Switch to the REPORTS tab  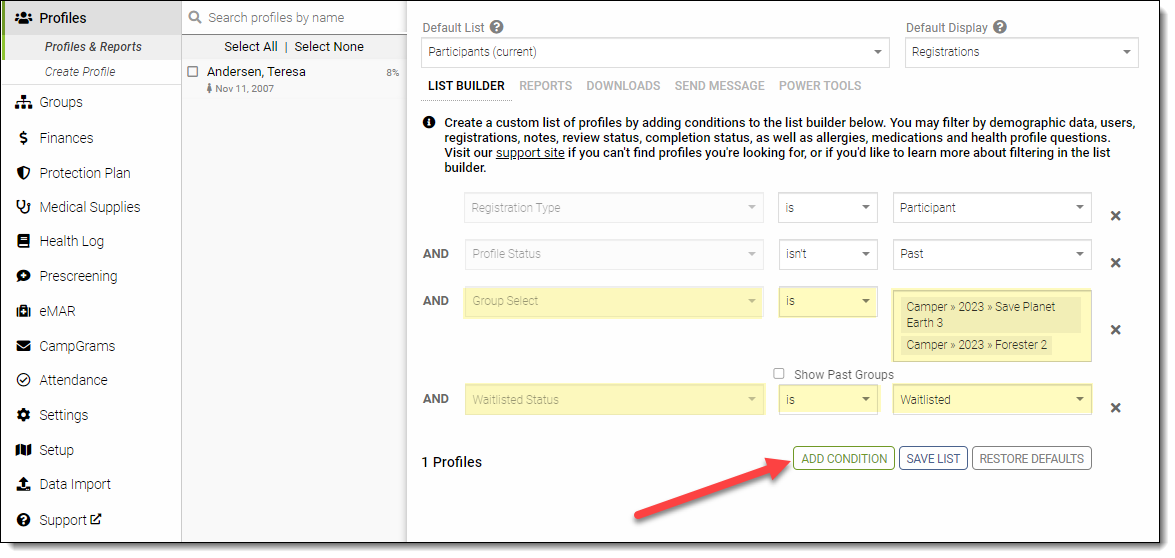(545, 86)
